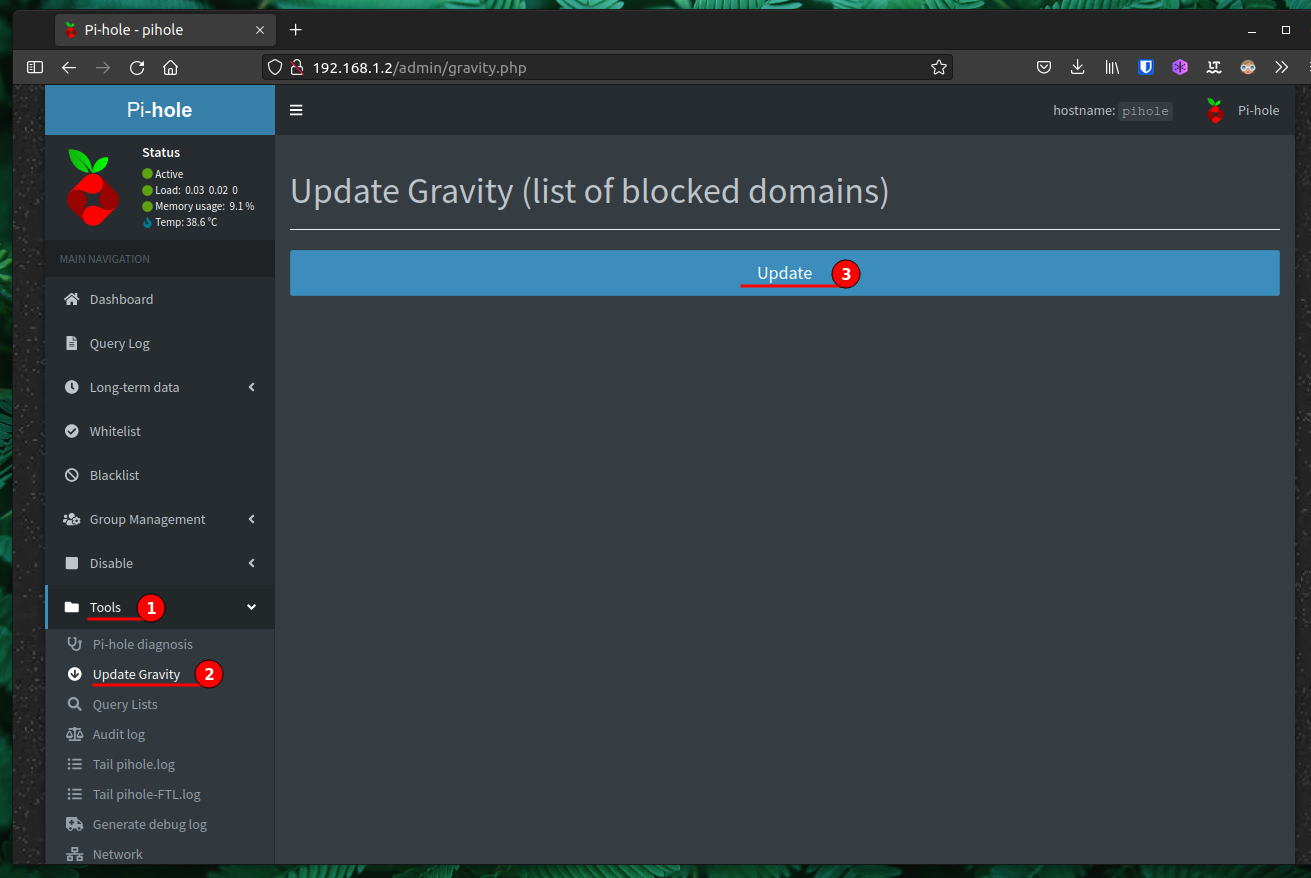Click the Query Lists magnifier icon
Viewport: 1311px width, 878px height.
point(74,704)
